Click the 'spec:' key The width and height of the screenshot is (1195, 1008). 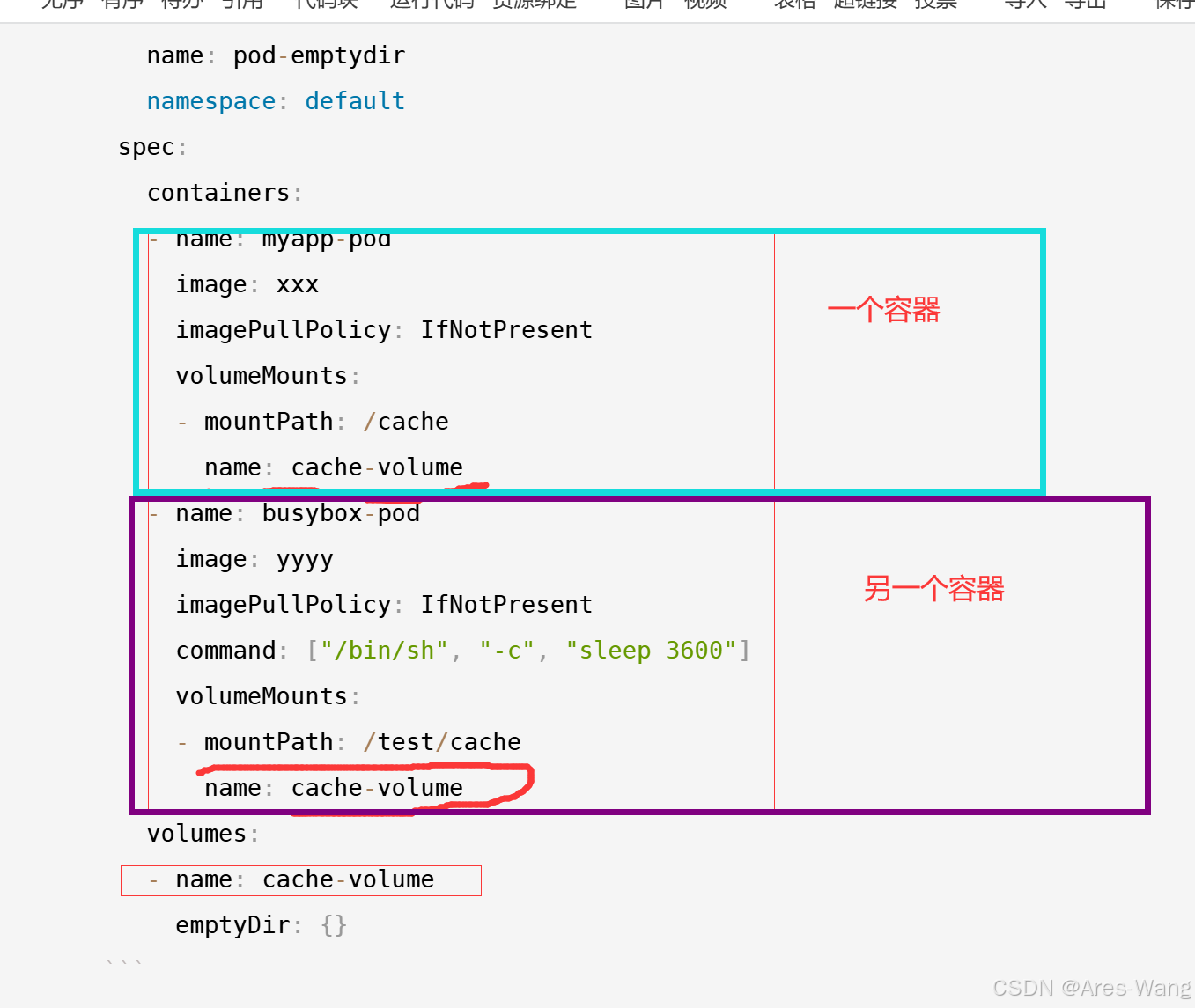[x=152, y=148]
